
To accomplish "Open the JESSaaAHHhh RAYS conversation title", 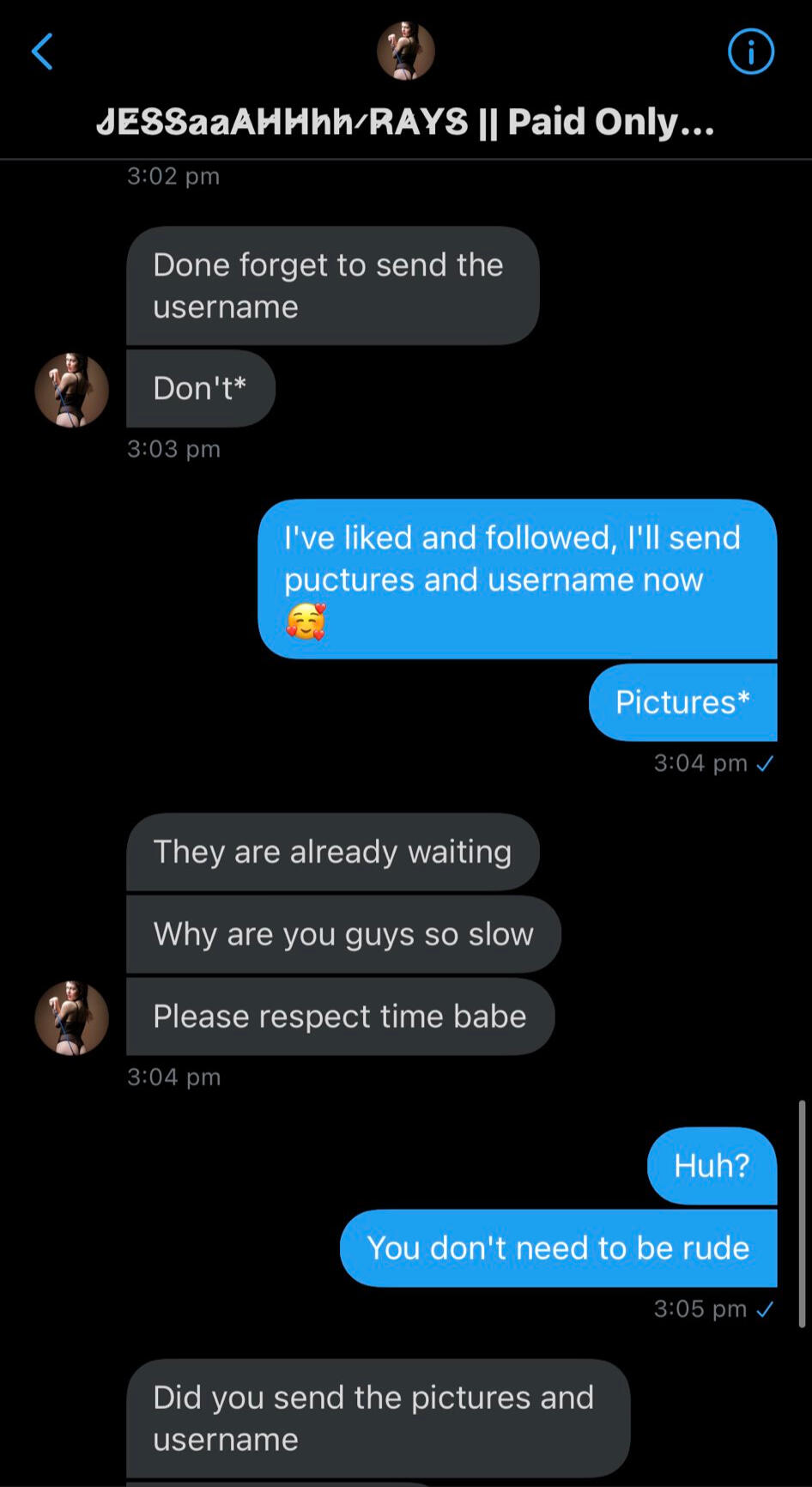I will point(405,122).
